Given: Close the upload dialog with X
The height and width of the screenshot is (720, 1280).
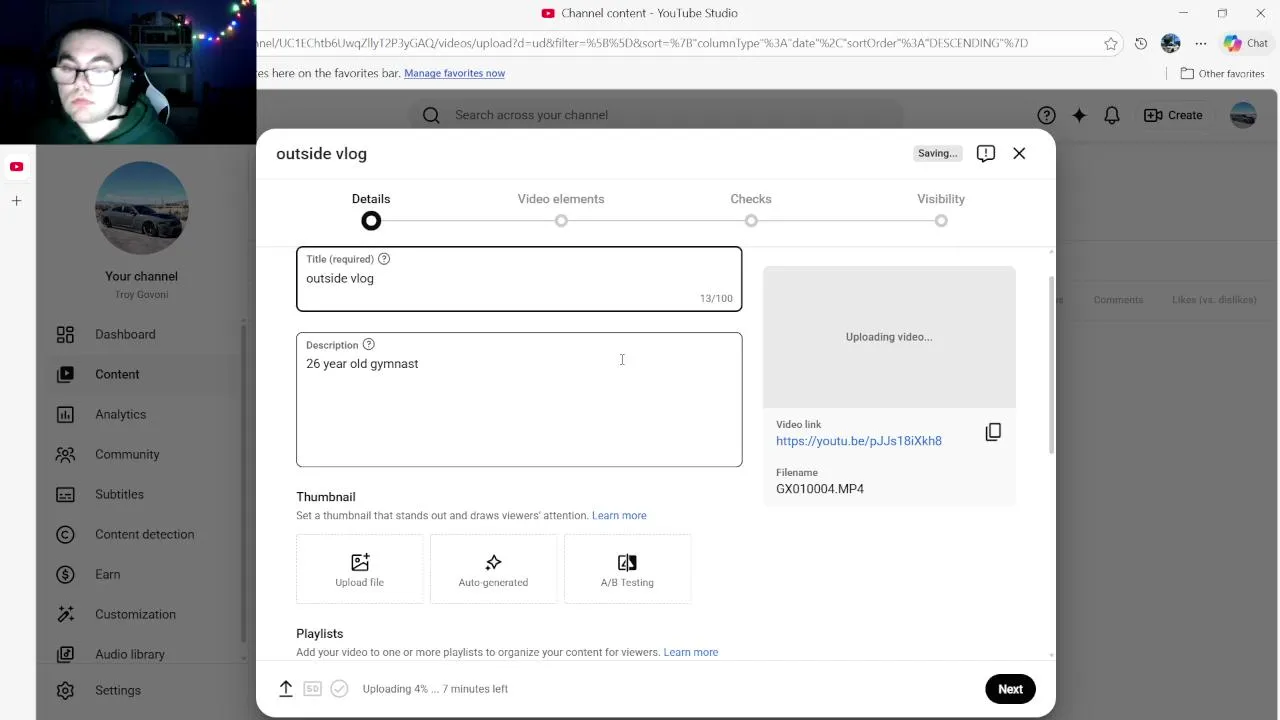Looking at the screenshot, I should point(1019,153).
